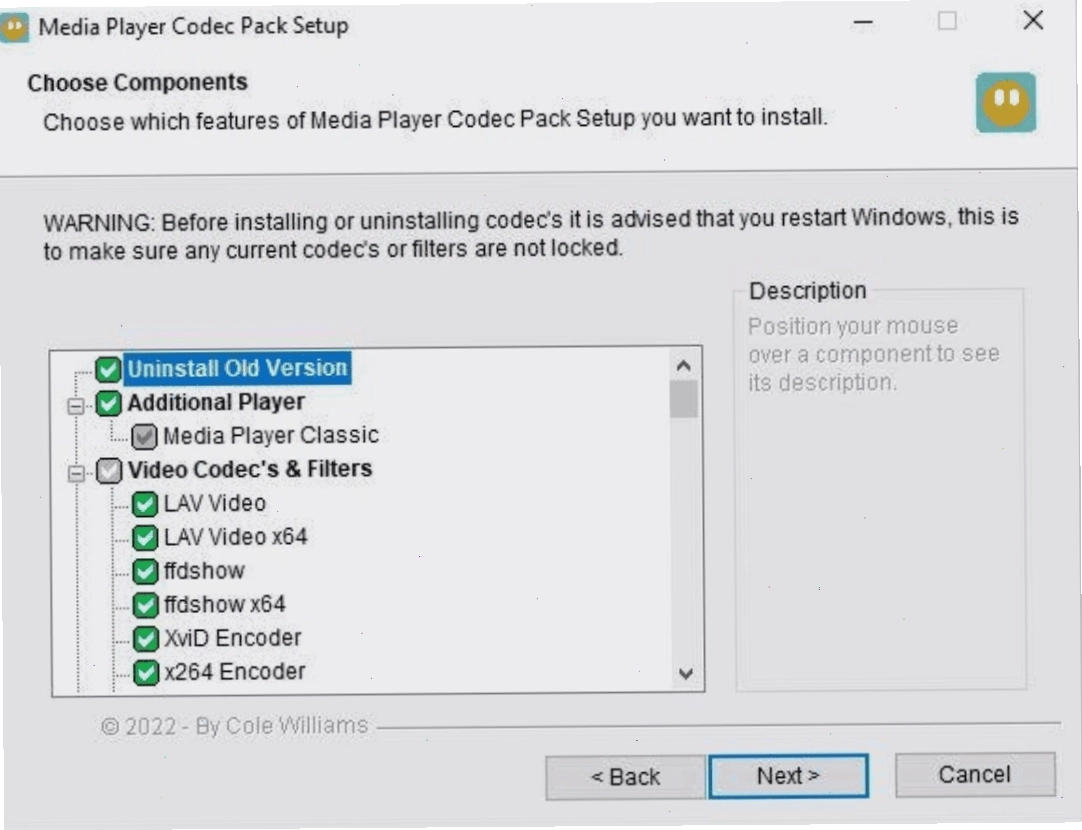This screenshot has height=830, width=1082.
Task: Collapse the Video Codec's & Filters node
Action: pos(77,473)
